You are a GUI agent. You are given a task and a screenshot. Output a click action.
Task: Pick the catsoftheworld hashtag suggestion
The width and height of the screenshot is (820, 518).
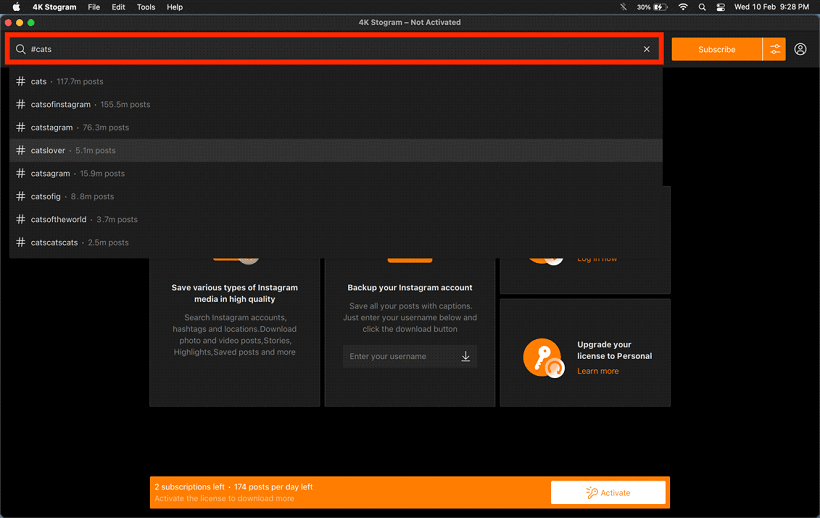point(336,220)
